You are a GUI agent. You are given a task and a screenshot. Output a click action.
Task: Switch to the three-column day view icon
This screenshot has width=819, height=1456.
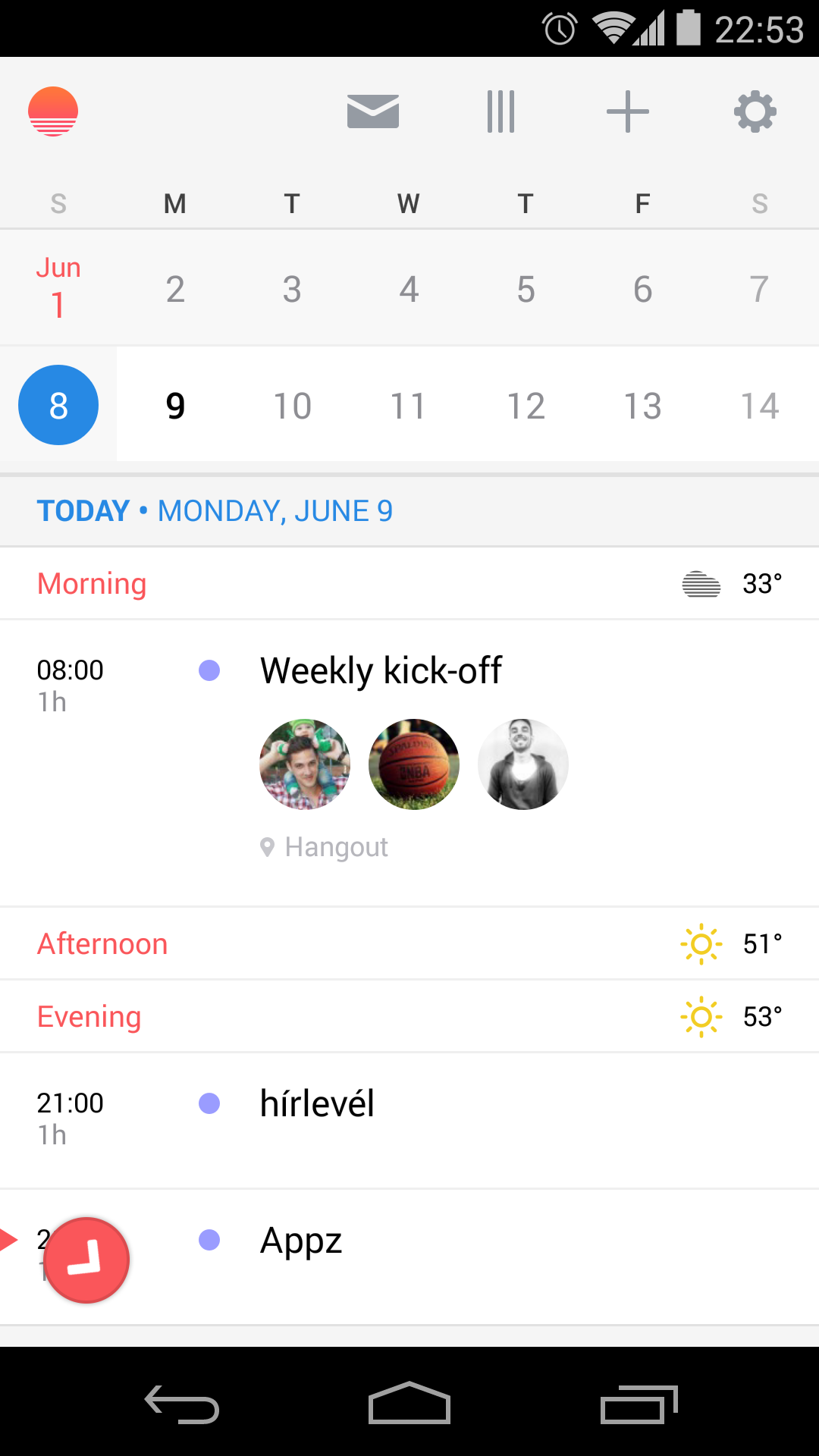(x=500, y=111)
